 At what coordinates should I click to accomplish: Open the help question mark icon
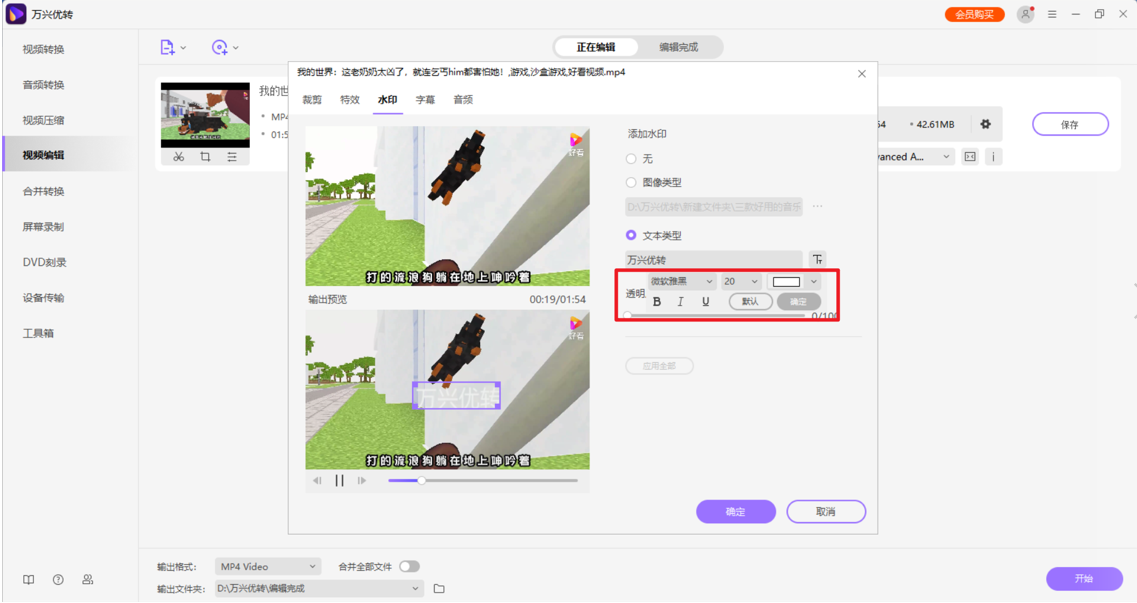coord(58,579)
